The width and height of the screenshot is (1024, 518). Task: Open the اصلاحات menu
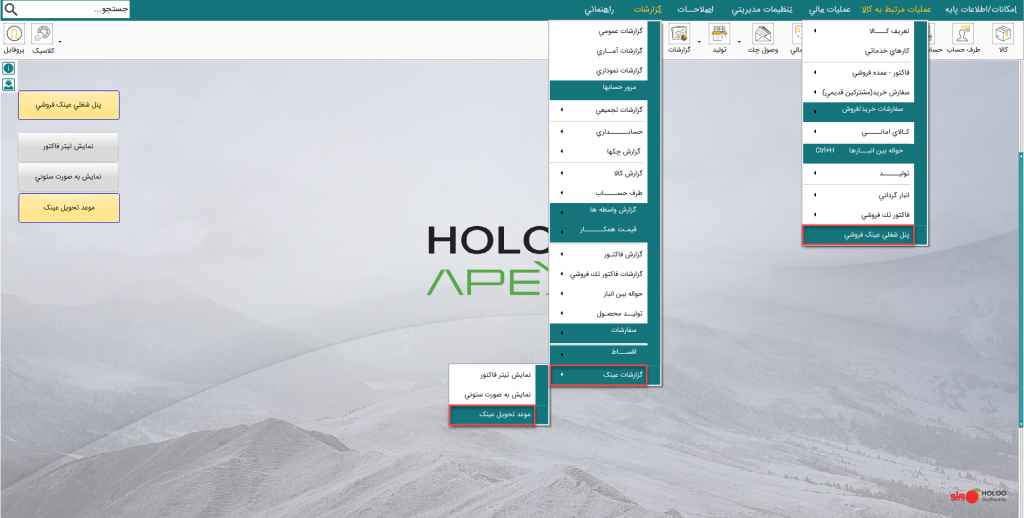pyautogui.click(x=696, y=10)
